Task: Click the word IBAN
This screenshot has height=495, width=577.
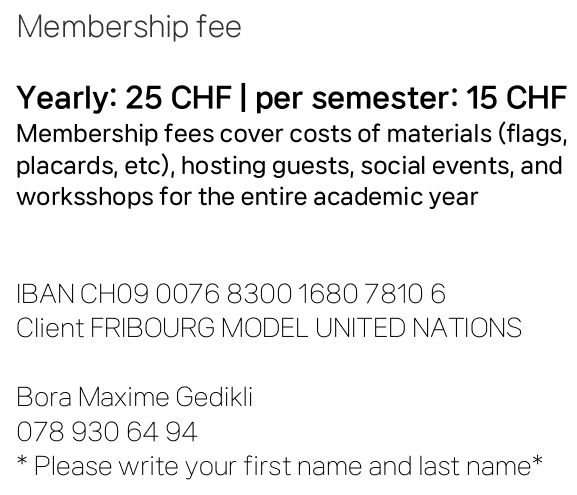Action: click(x=45, y=294)
